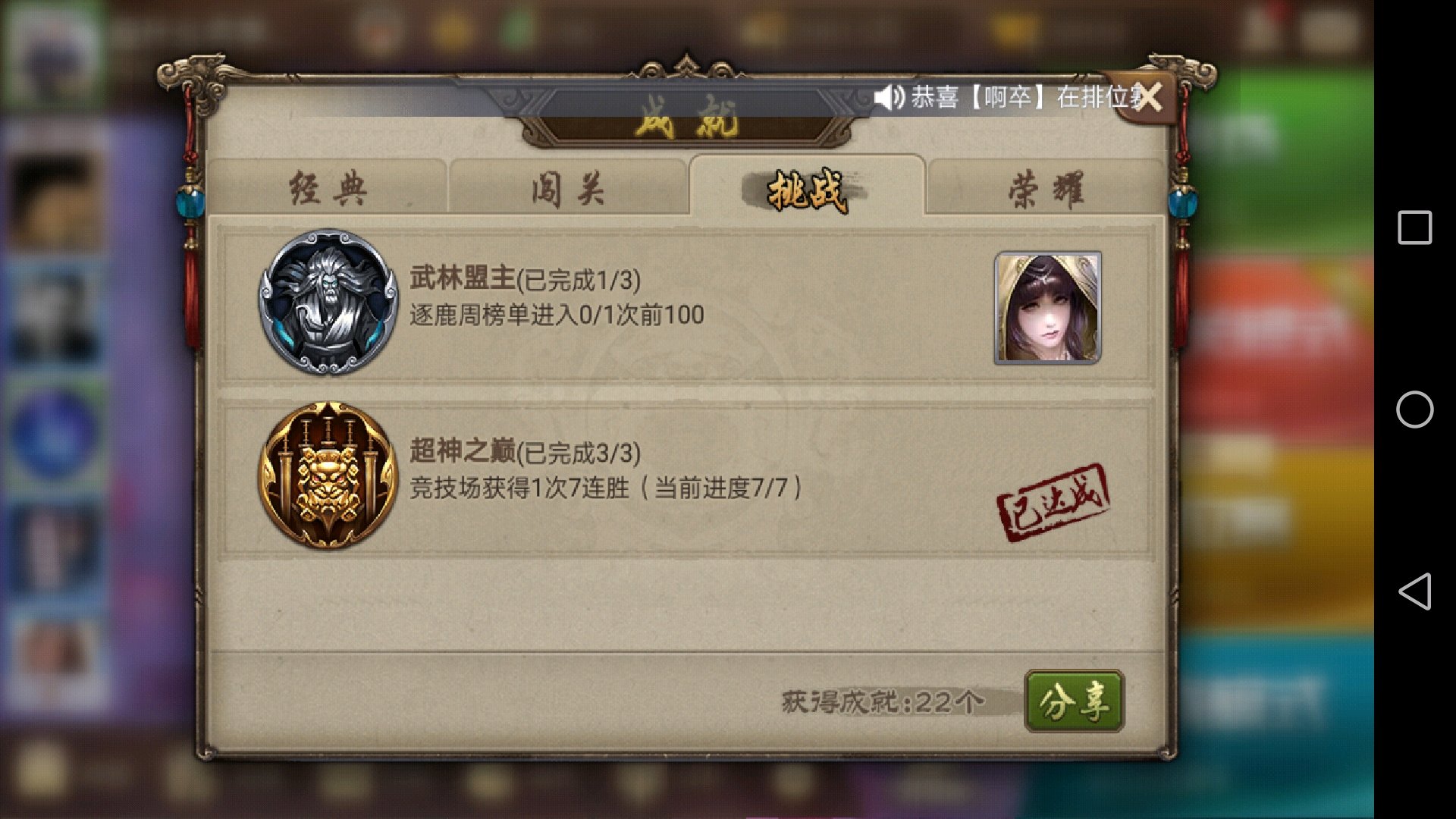Tap the 获得成就:22个 counter label
The width and height of the screenshot is (1456, 819).
coord(883,701)
